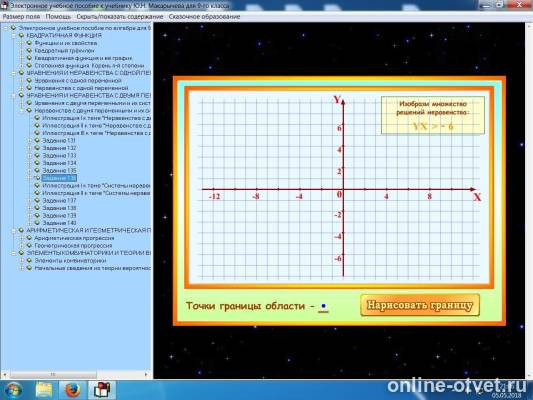
Task: Click the root node icon of the contents tree
Action: pyautogui.click(x=13, y=28)
